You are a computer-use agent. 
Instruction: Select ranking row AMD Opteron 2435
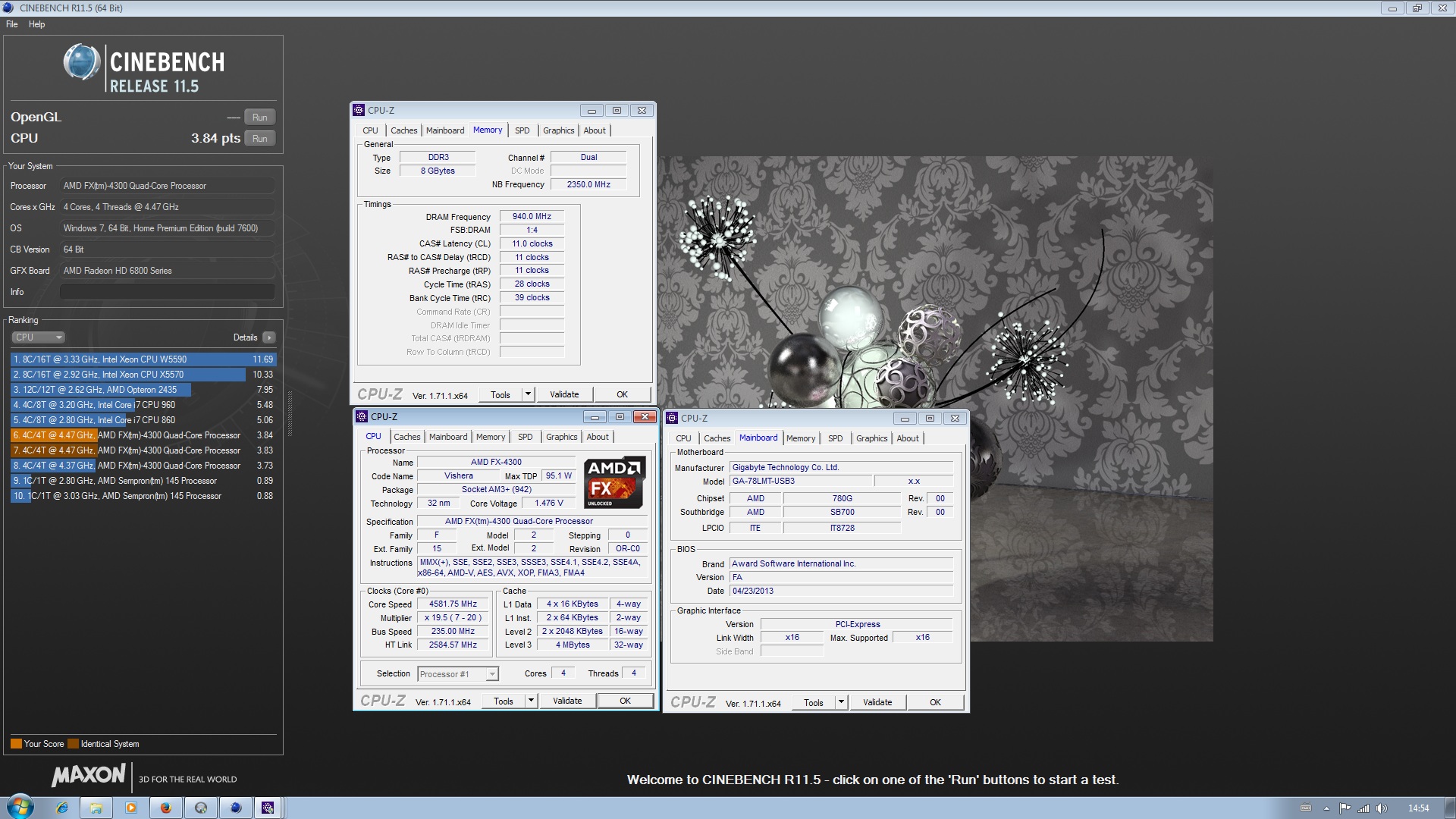coord(143,390)
